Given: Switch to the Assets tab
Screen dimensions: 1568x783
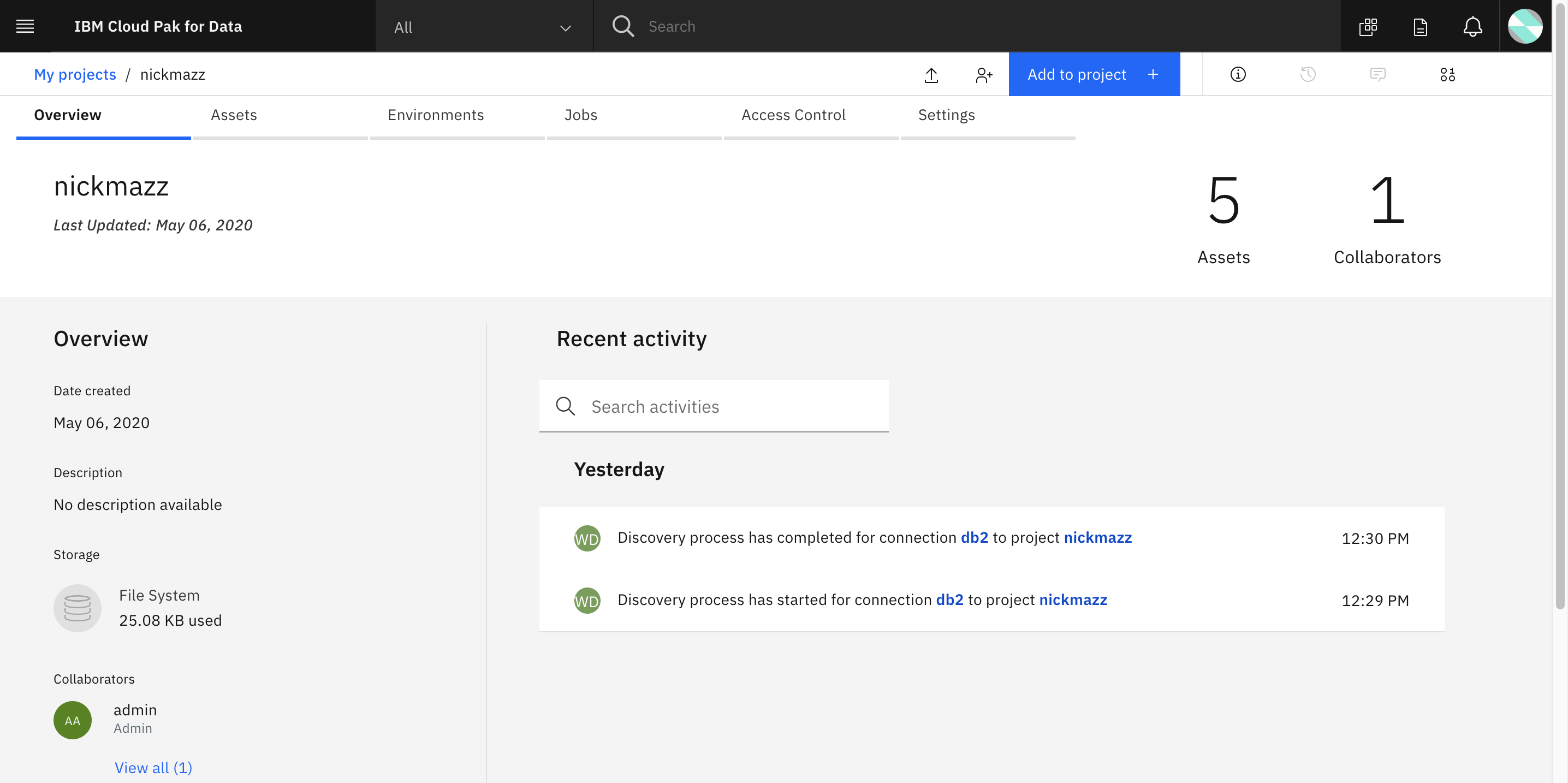Looking at the screenshot, I should (234, 115).
